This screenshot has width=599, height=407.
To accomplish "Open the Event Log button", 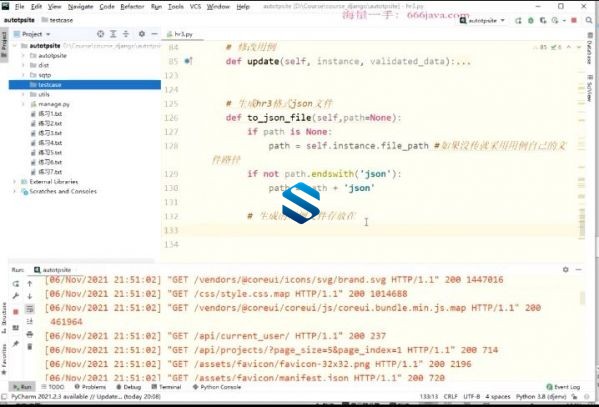I will coord(563,387).
